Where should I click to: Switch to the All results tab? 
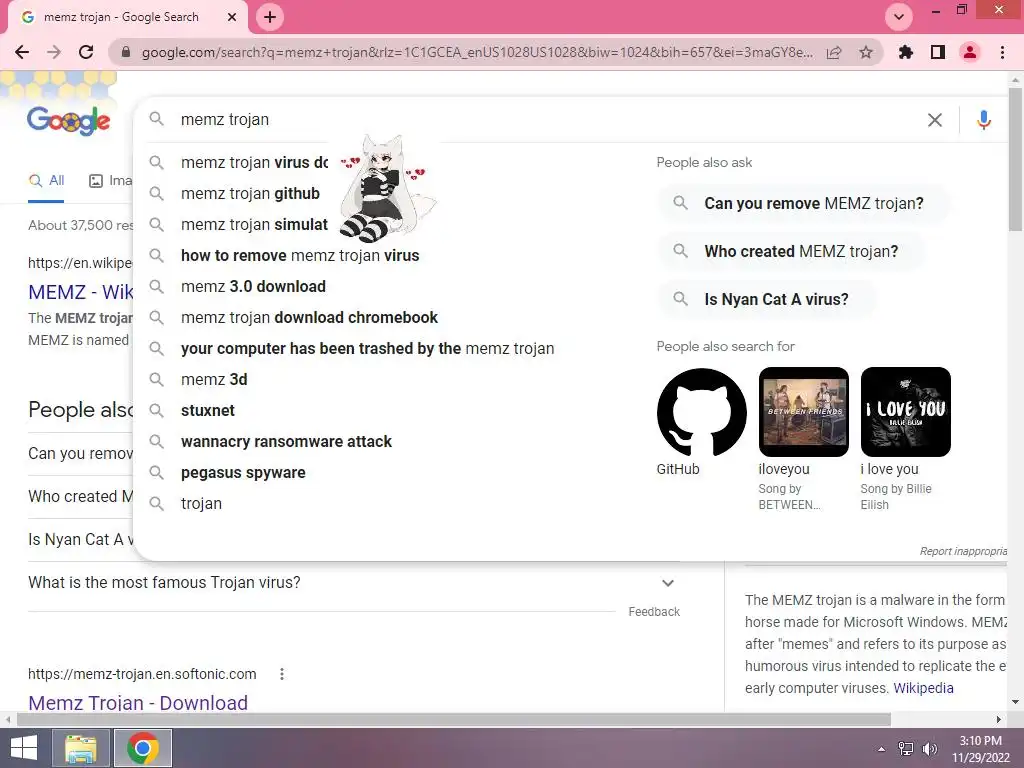point(46,181)
